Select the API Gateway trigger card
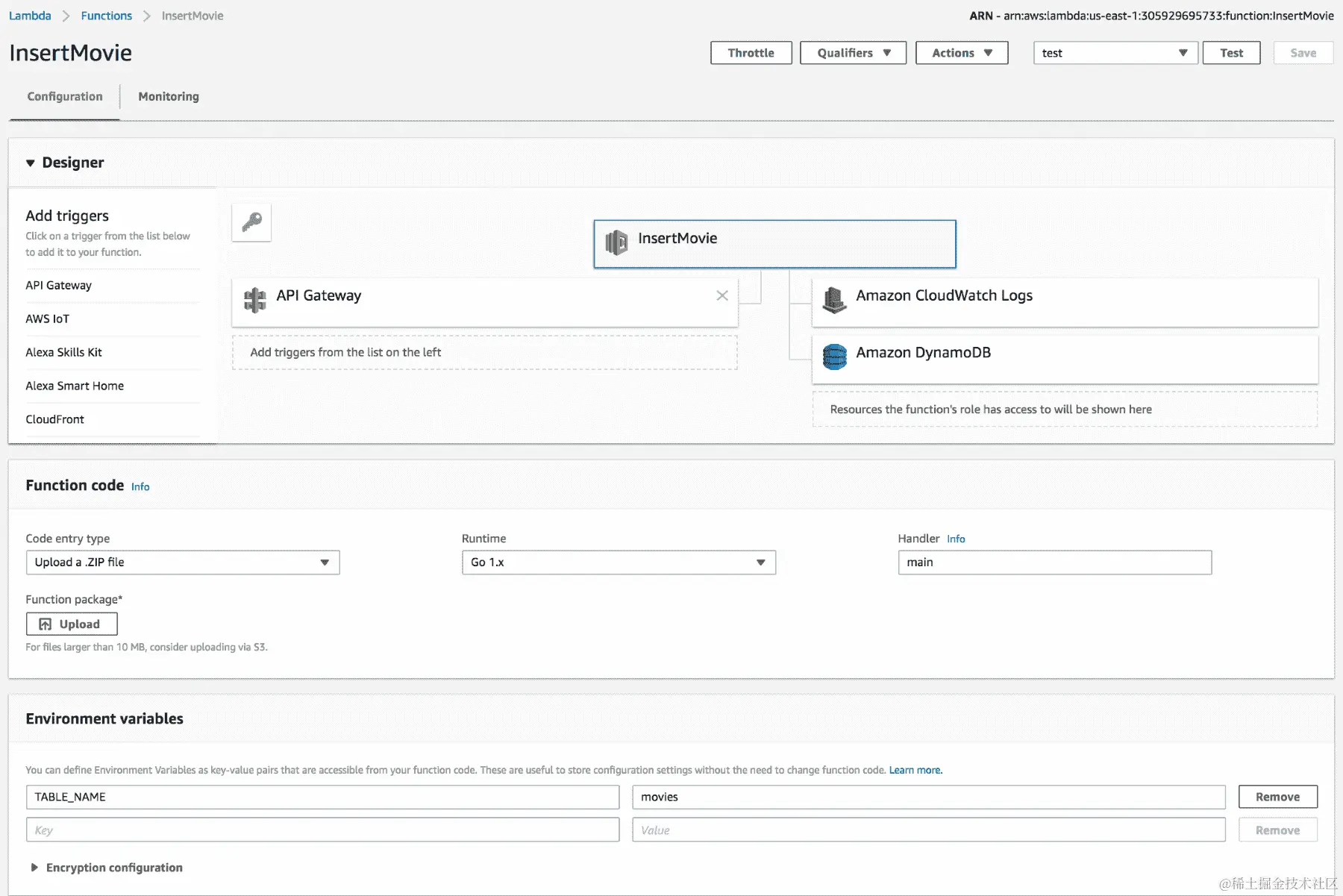 coord(485,302)
